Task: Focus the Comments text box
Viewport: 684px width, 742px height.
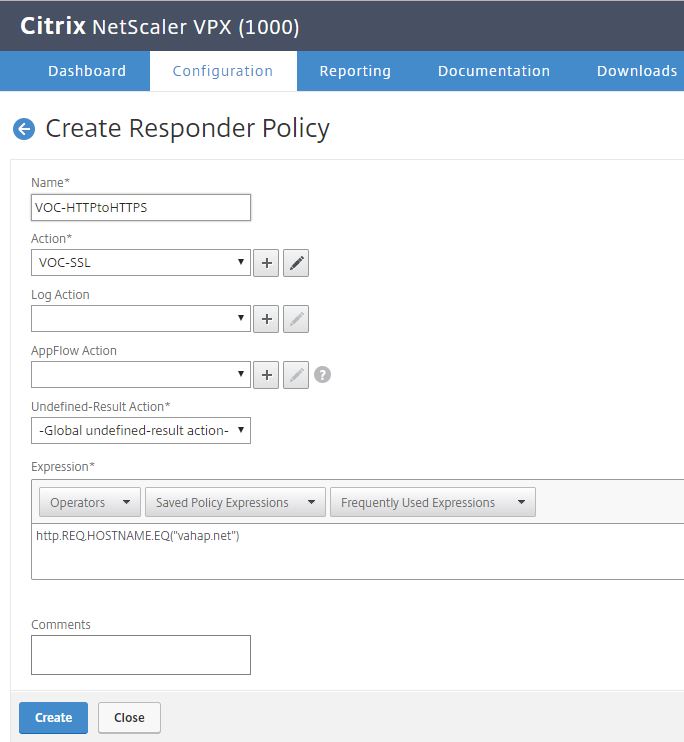Action: click(x=141, y=655)
